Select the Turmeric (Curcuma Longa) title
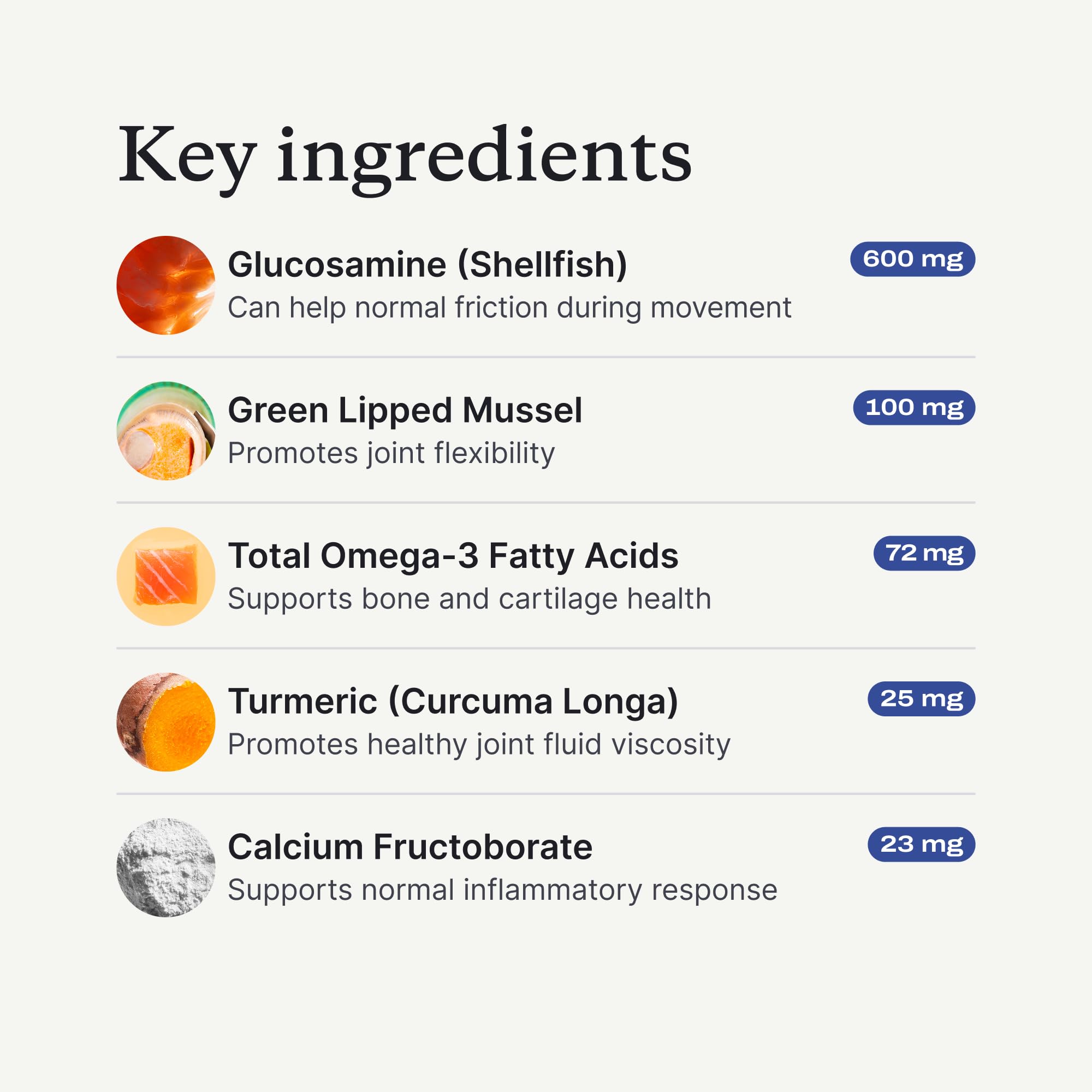The height and width of the screenshot is (1092, 1092). click(x=453, y=702)
